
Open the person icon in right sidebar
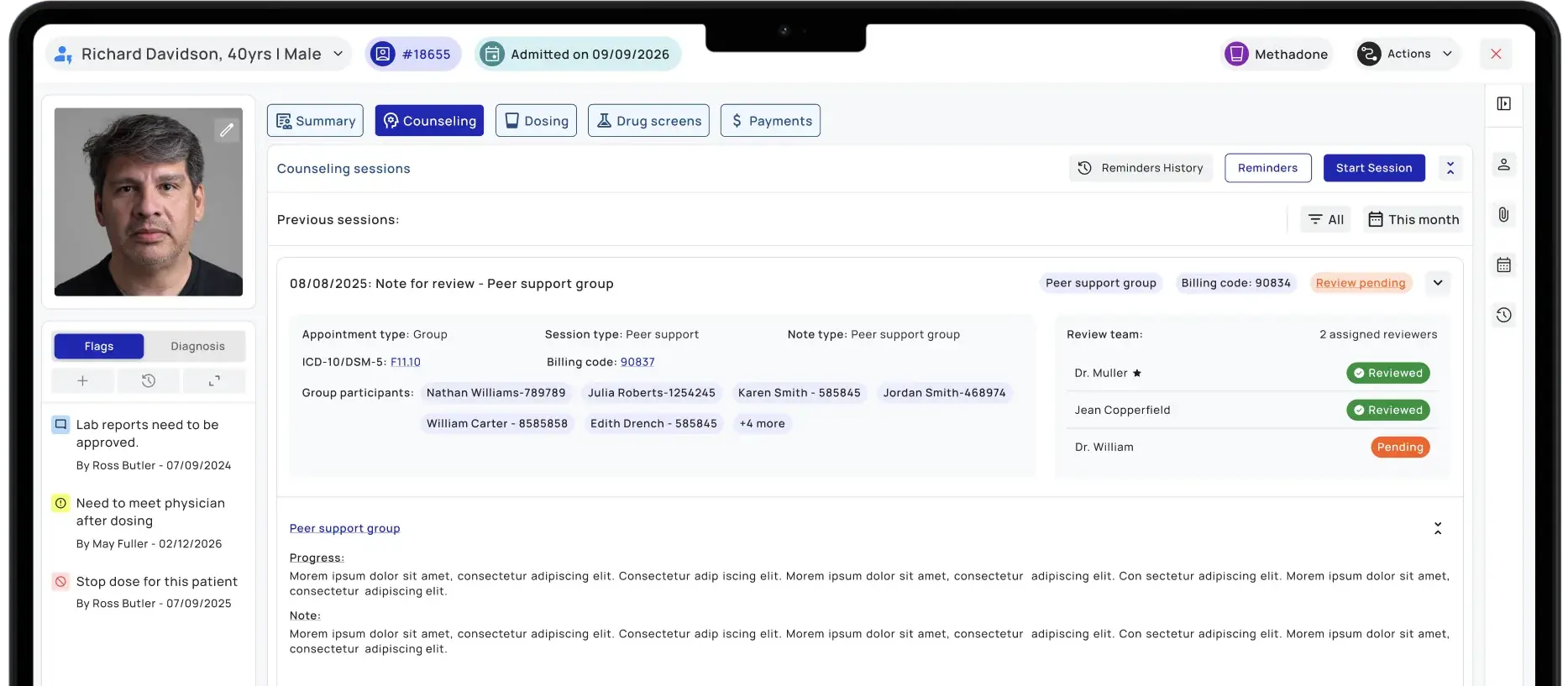[x=1503, y=165]
